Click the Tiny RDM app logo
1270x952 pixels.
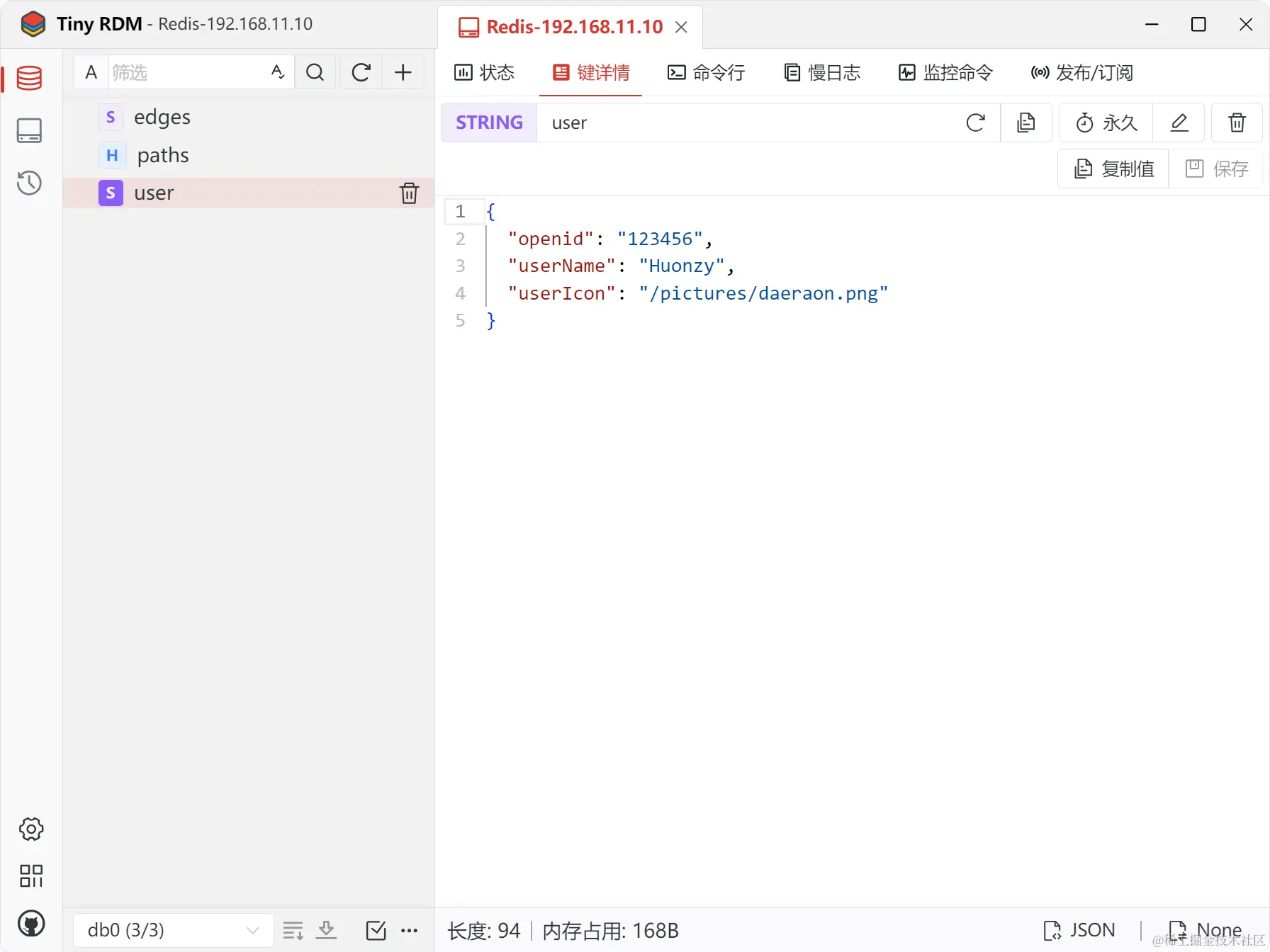(33, 24)
